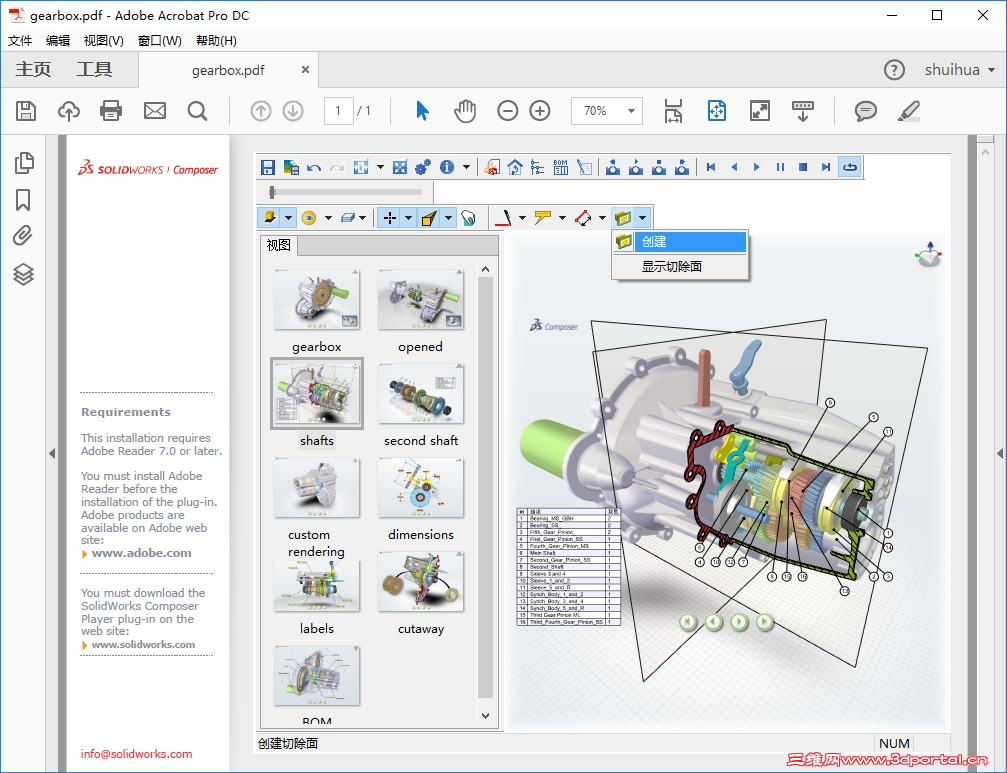Open the 70% zoom level dropdown

631,111
